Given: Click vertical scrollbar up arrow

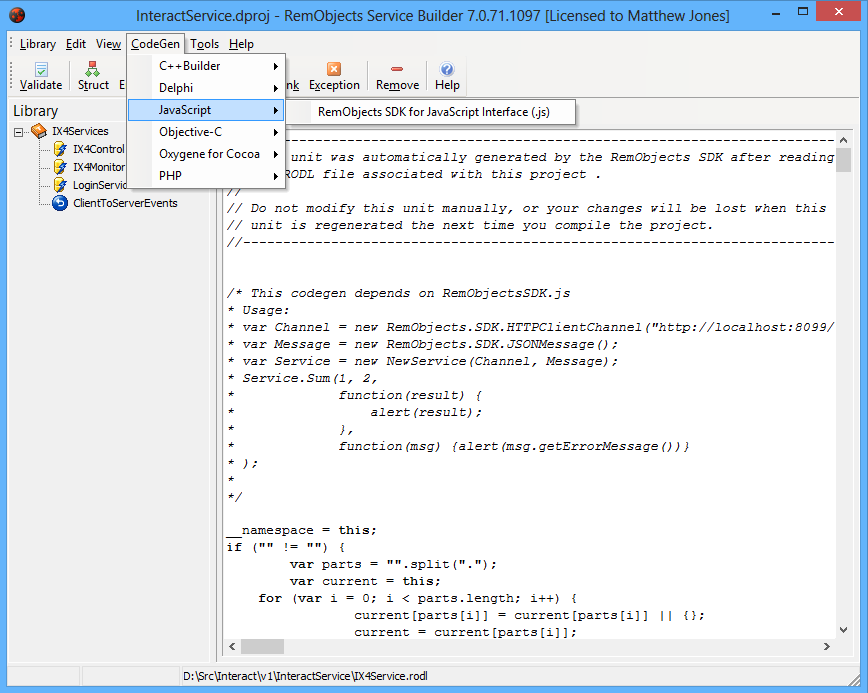Looking at the screenshot, I should pyautogui.click(x=843, y=140).
